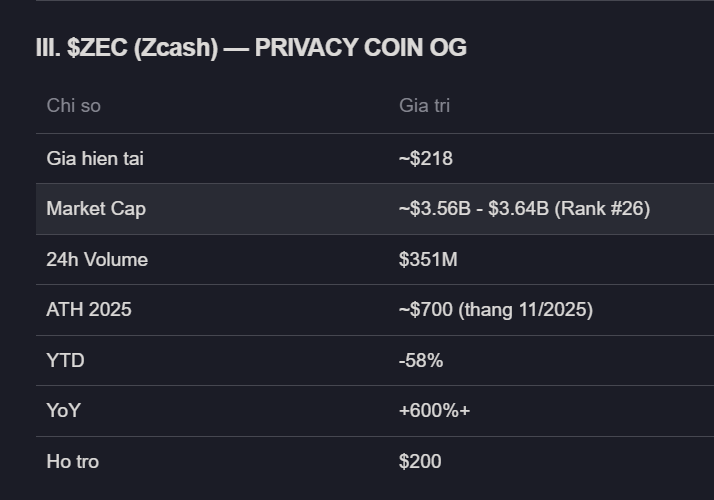Click the $ZEC (Zcash) heading text
Screen dimensions: 714x500
(x=142, y=48)
